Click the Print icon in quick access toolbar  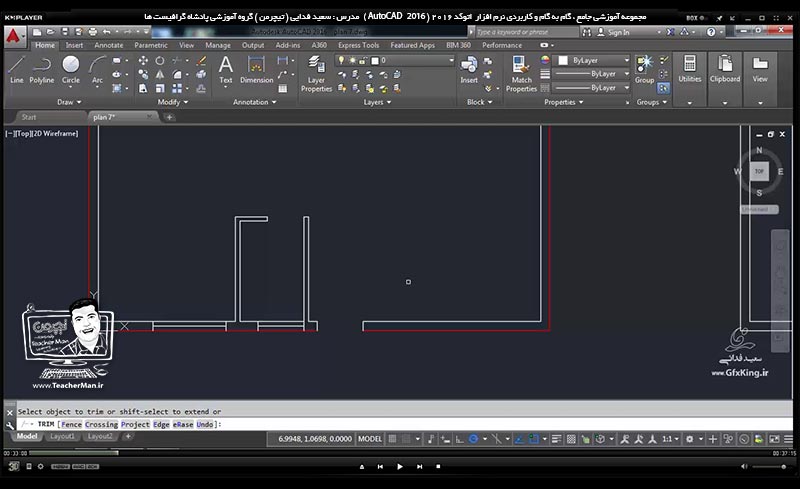[92, 32]
